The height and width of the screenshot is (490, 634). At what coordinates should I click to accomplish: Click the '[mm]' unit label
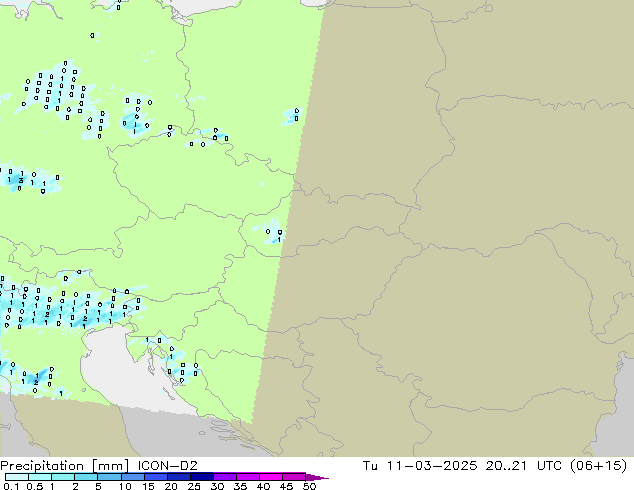pos(111,466)
